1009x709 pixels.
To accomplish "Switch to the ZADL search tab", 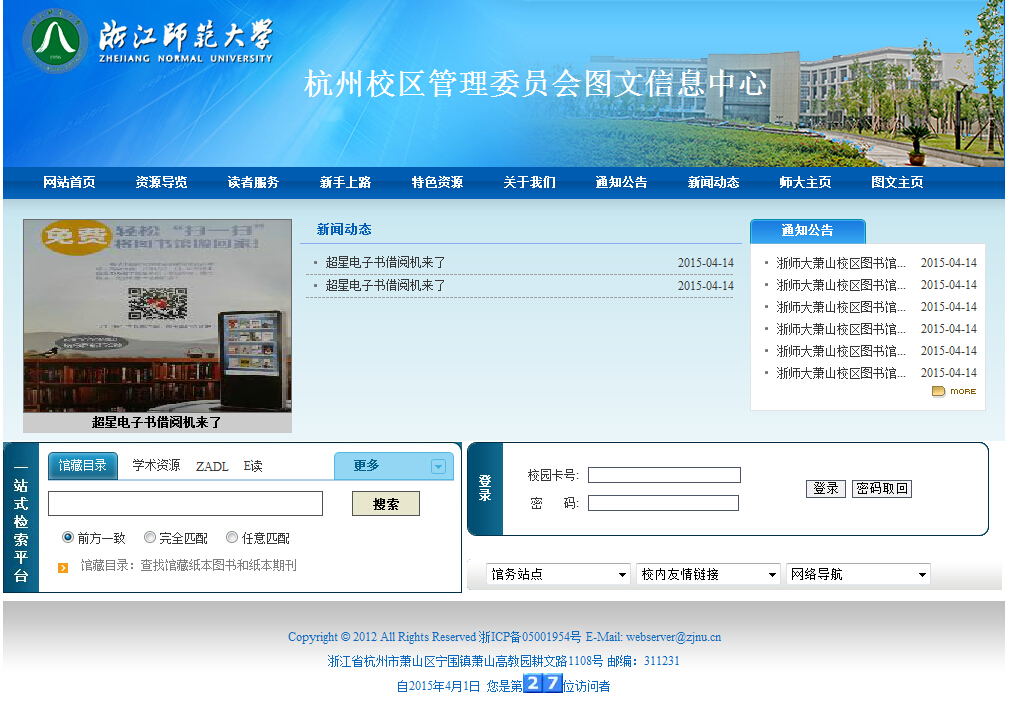I will tap(212, 466).
